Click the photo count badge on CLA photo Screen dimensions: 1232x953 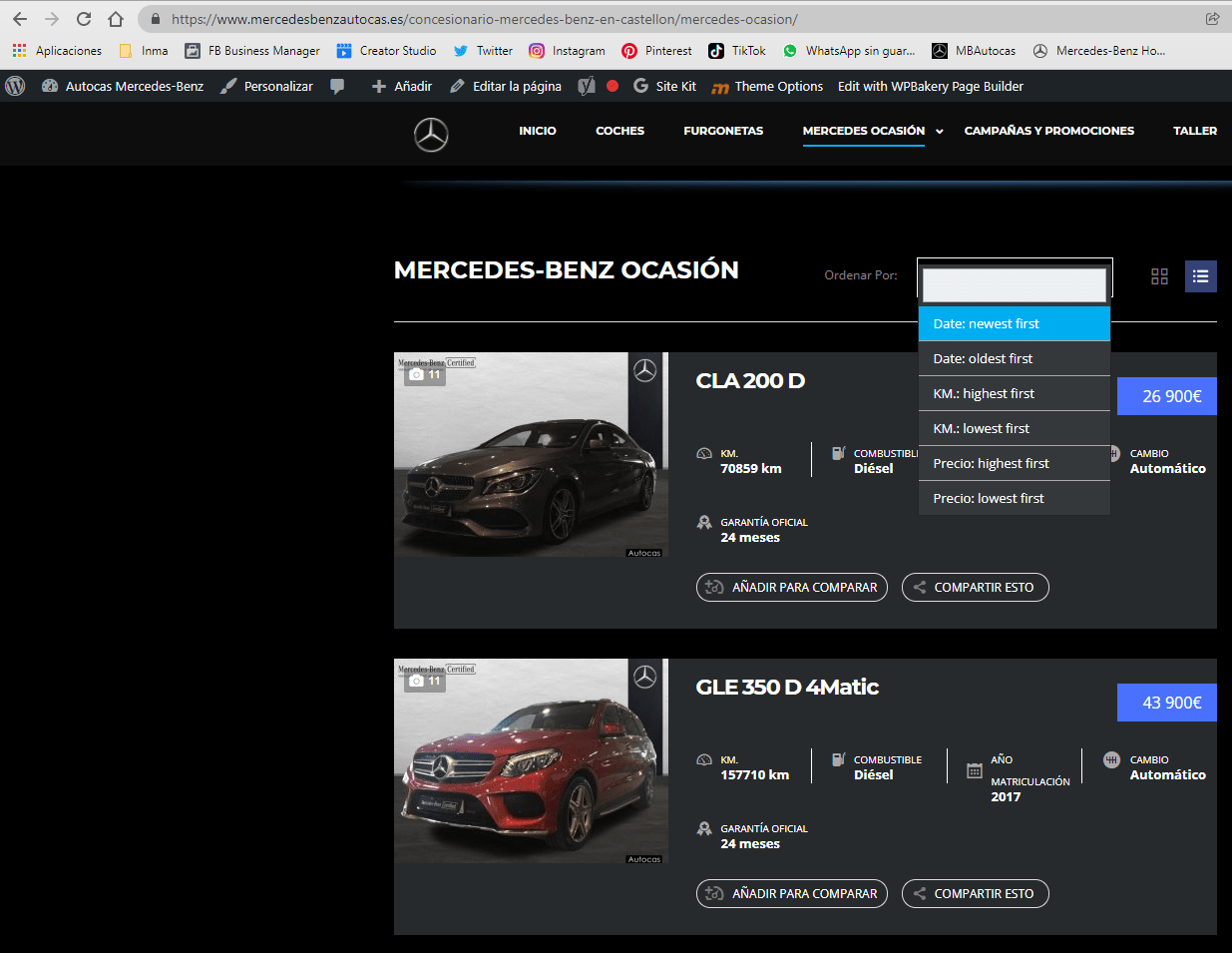[424, 375]
